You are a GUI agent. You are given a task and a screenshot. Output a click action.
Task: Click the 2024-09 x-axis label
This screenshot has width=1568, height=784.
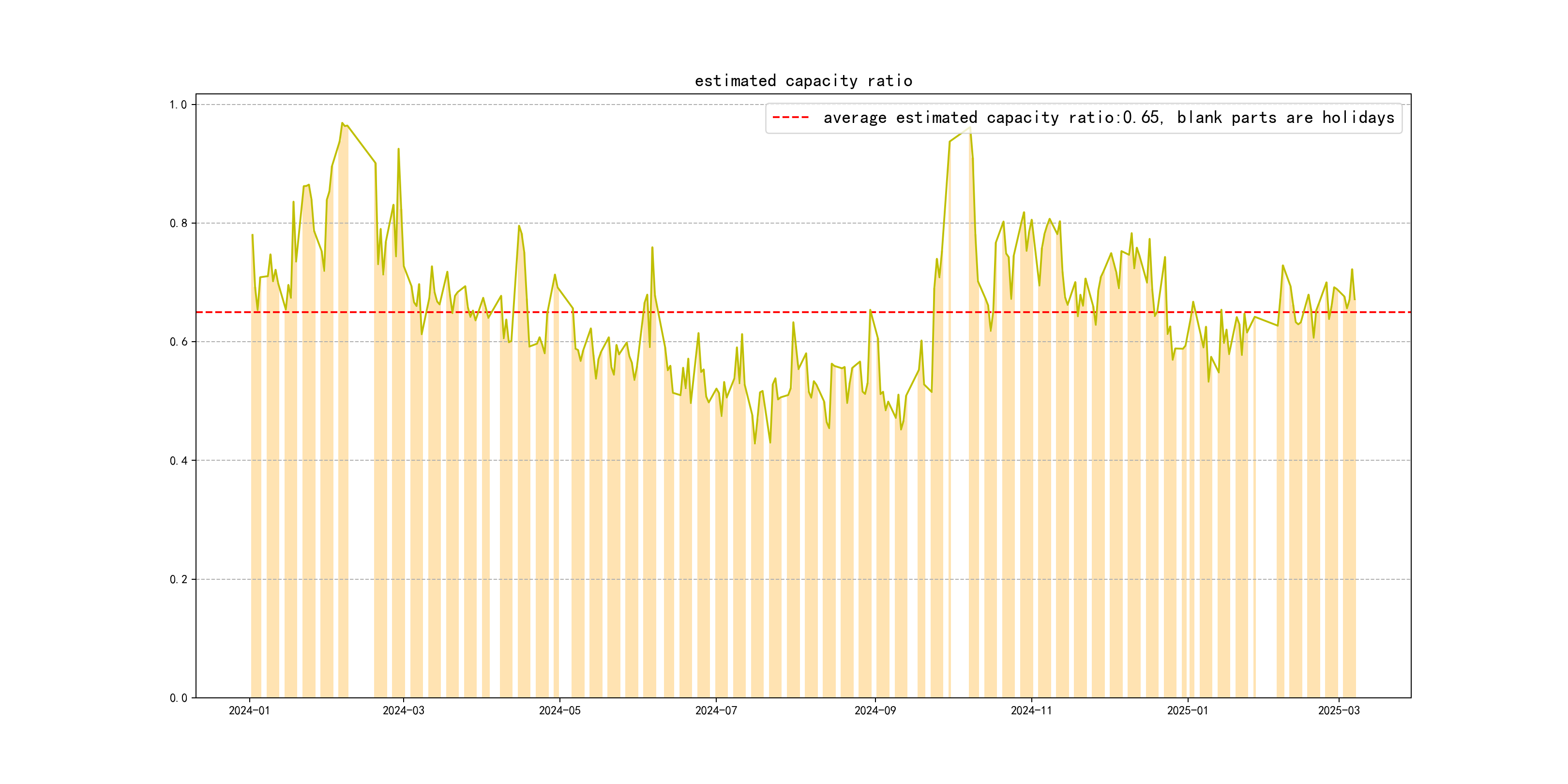[x=874, y=711]
